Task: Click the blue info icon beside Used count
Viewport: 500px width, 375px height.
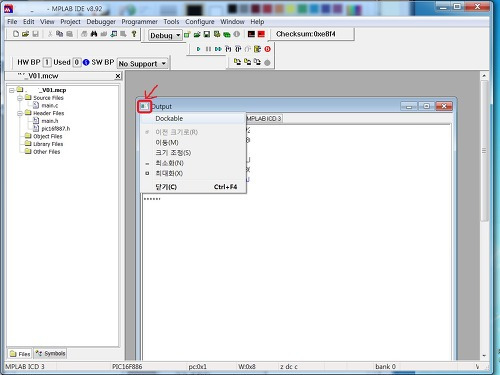Action: (x=86, y=62)
